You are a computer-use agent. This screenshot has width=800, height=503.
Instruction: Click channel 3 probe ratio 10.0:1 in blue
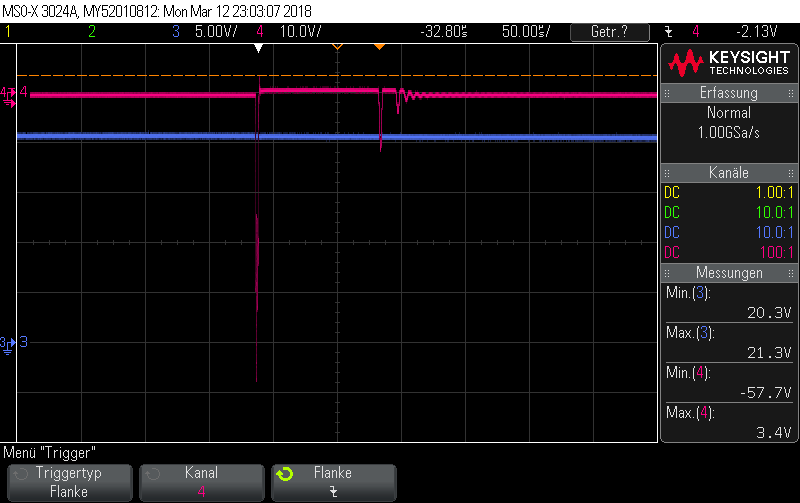[x=774, y=233]
